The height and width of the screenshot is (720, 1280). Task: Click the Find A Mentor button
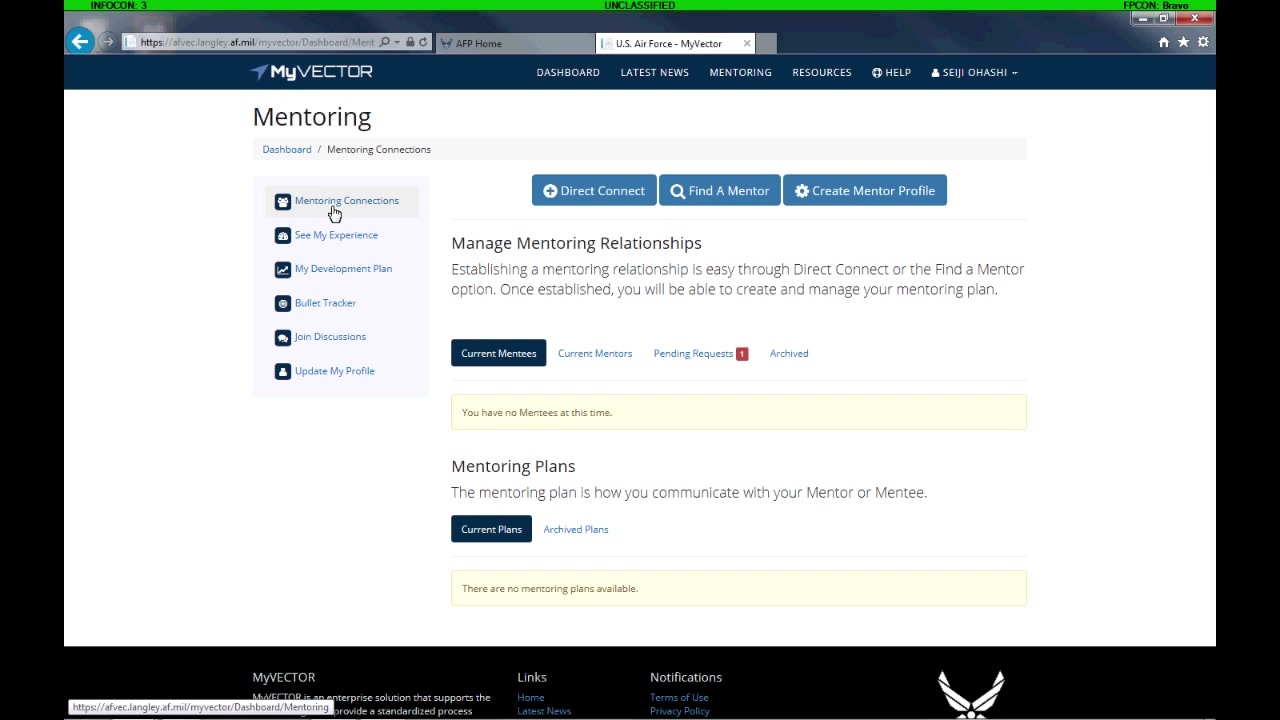coord(719,191)
